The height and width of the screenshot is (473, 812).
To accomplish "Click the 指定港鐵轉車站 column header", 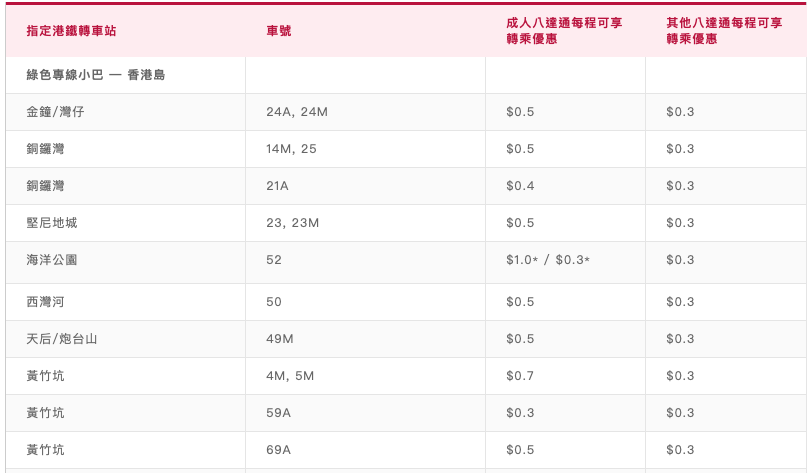I will 71,31.
